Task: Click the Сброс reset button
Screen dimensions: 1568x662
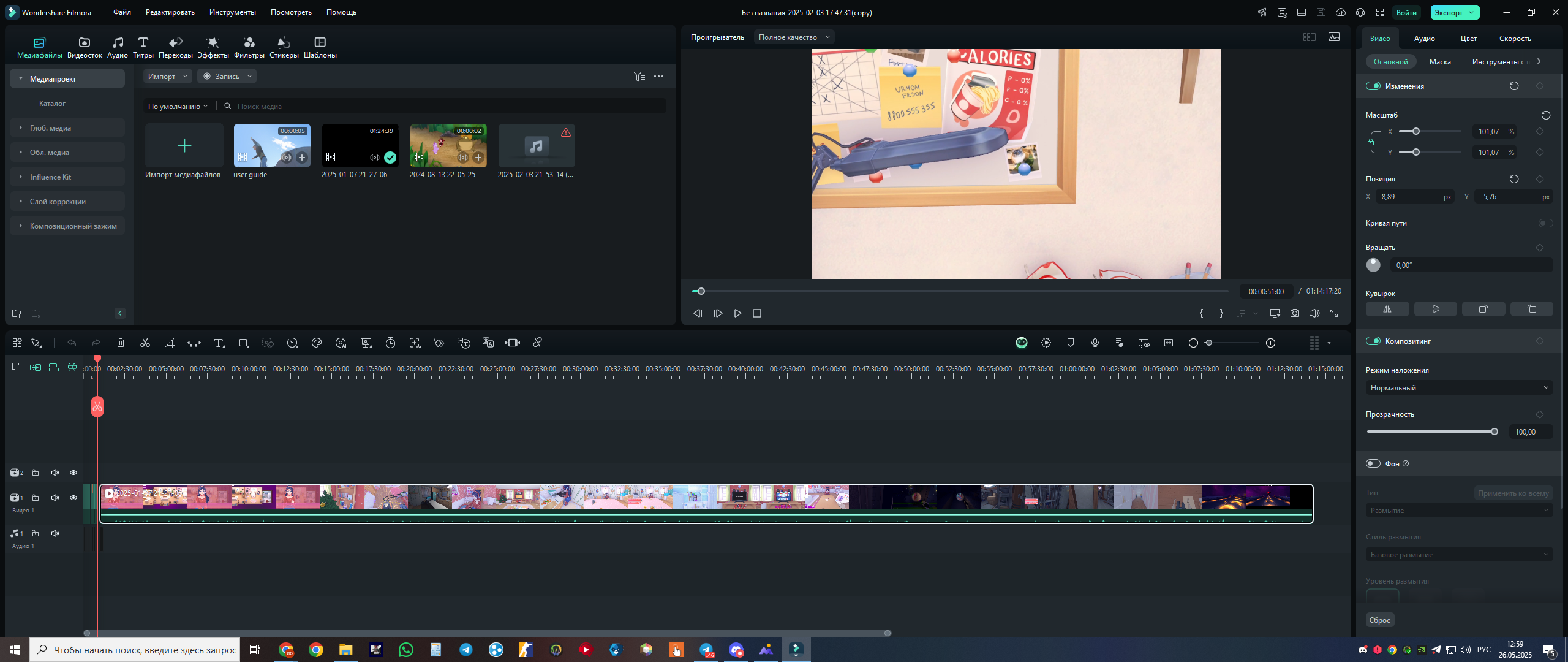Action: point(1379,620)
